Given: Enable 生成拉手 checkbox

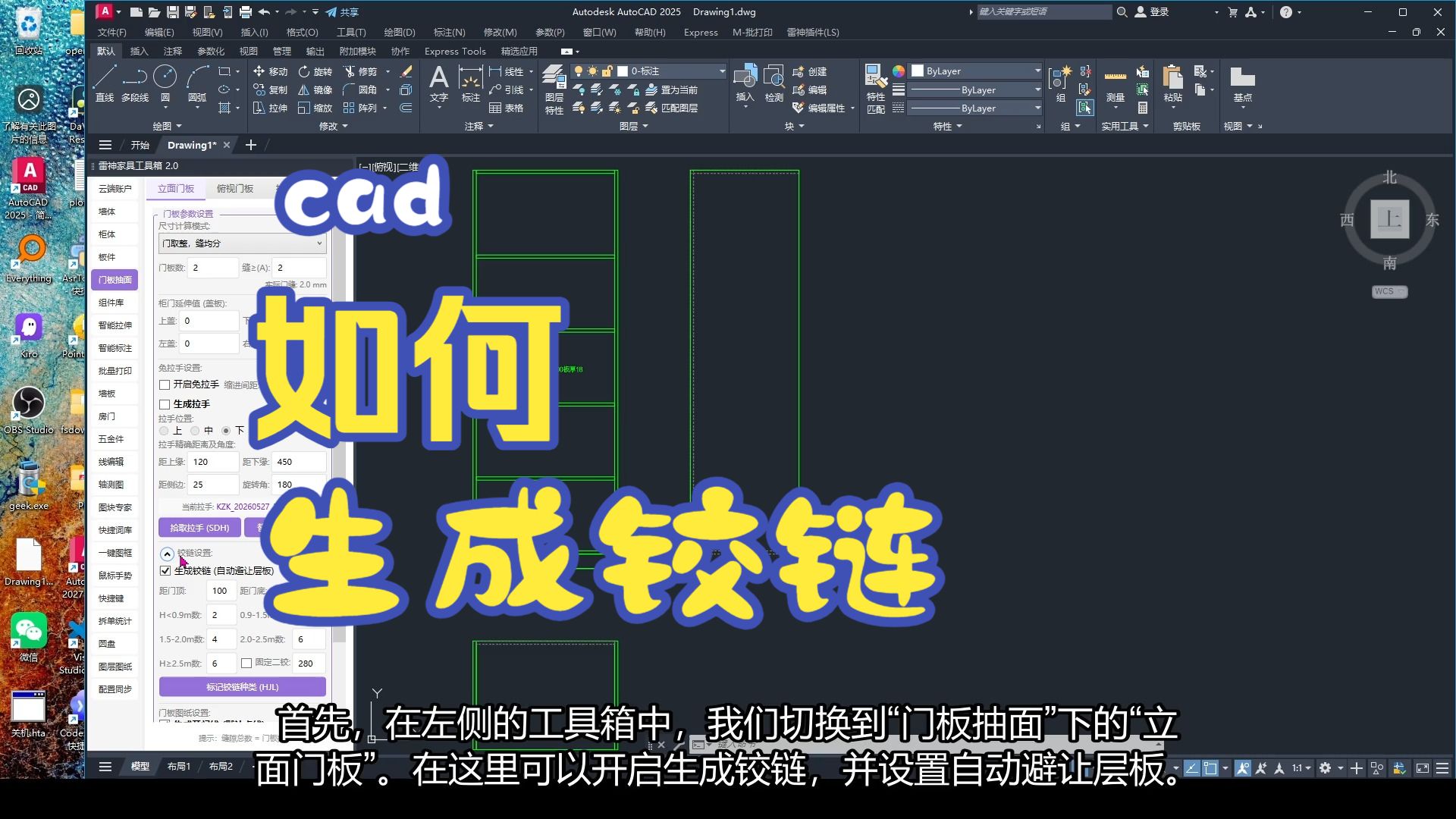Looking at the screenshot, I should (x=165, y=404).
